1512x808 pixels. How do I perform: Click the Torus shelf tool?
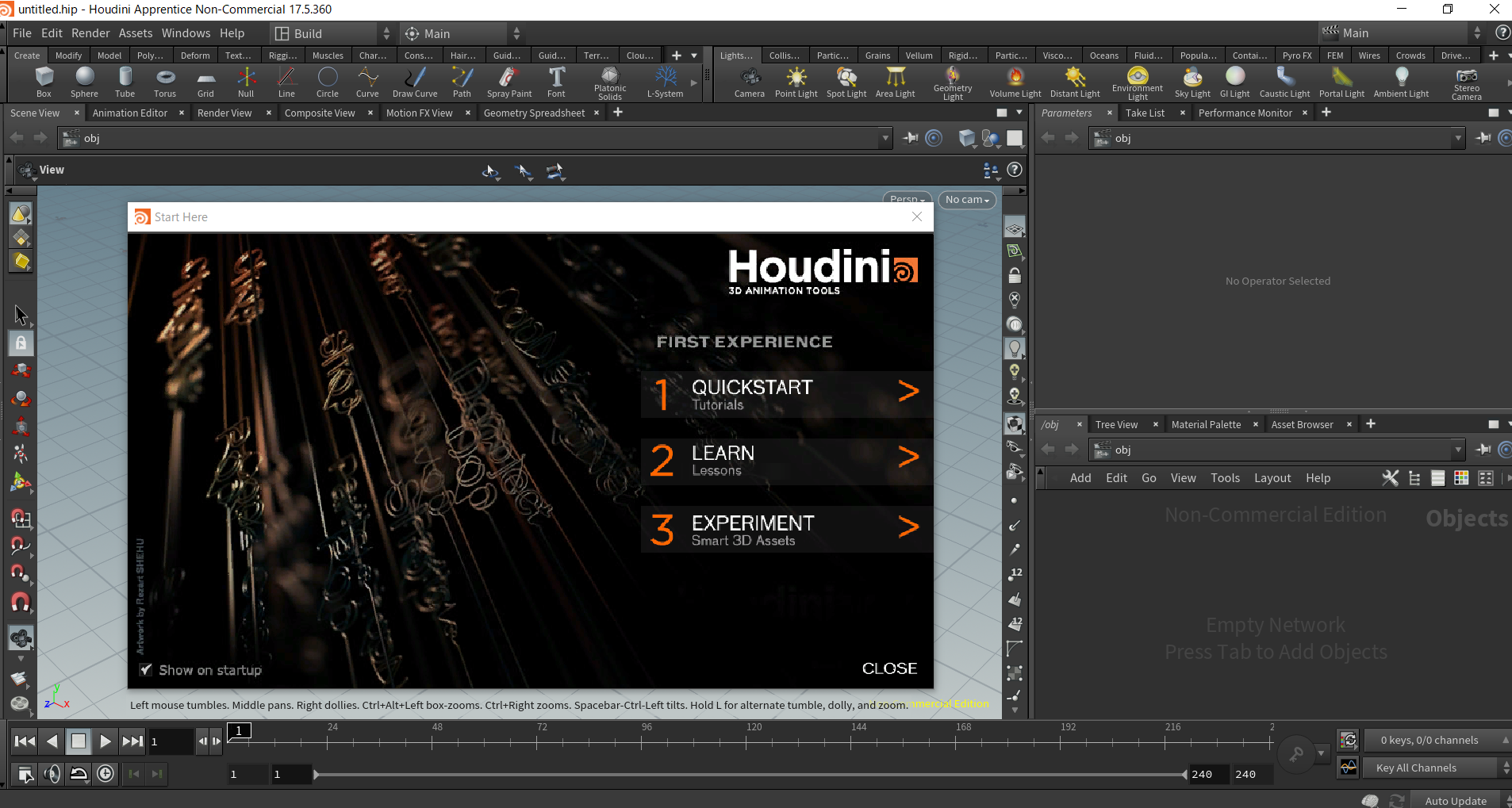tap(165, 82)
